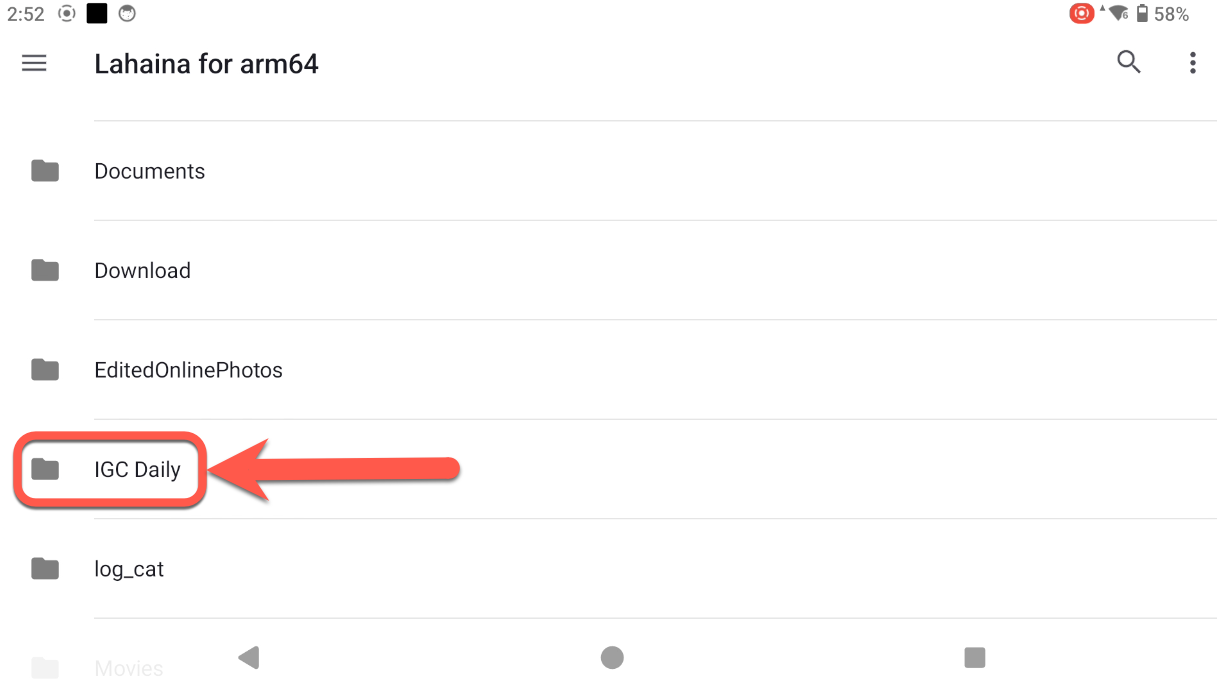Click the IGC Daily folder icon

[45, 469]
